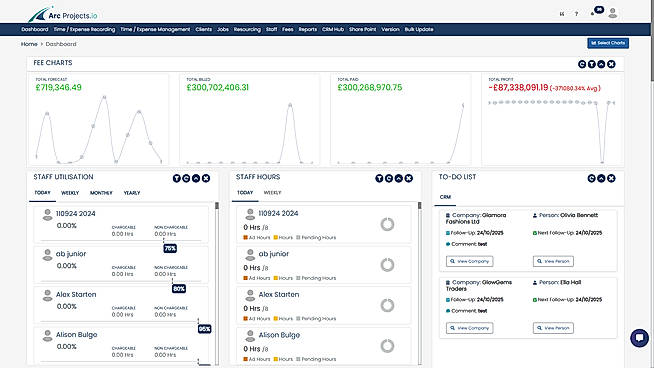Viewport: 654px width, 368px height.
Task: Open the live chat bubble
Action: tap(639, 338)
